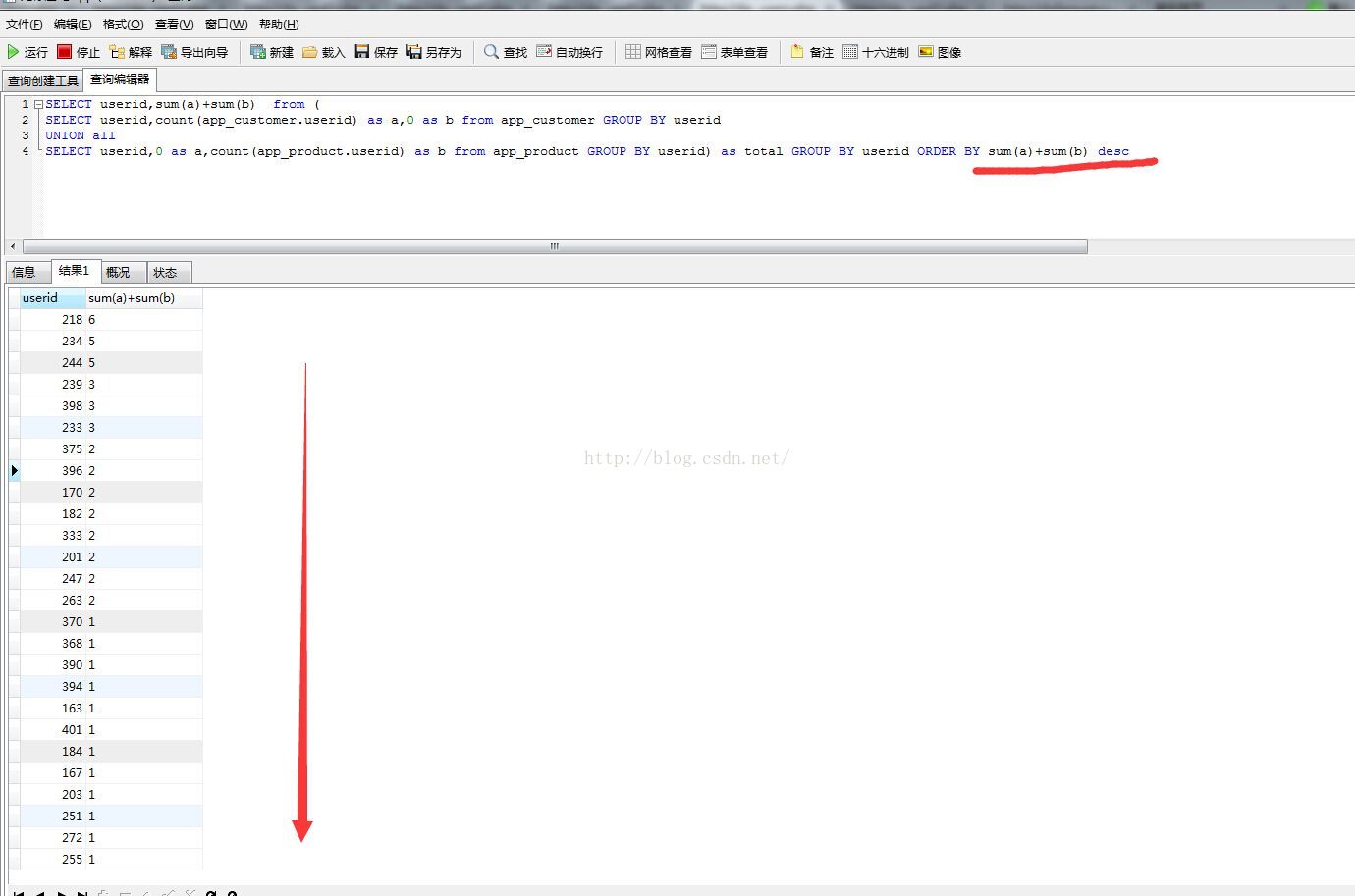1355x896 pixels.
Task: Select the userid cell 182
Action: [x=52, y=514]
